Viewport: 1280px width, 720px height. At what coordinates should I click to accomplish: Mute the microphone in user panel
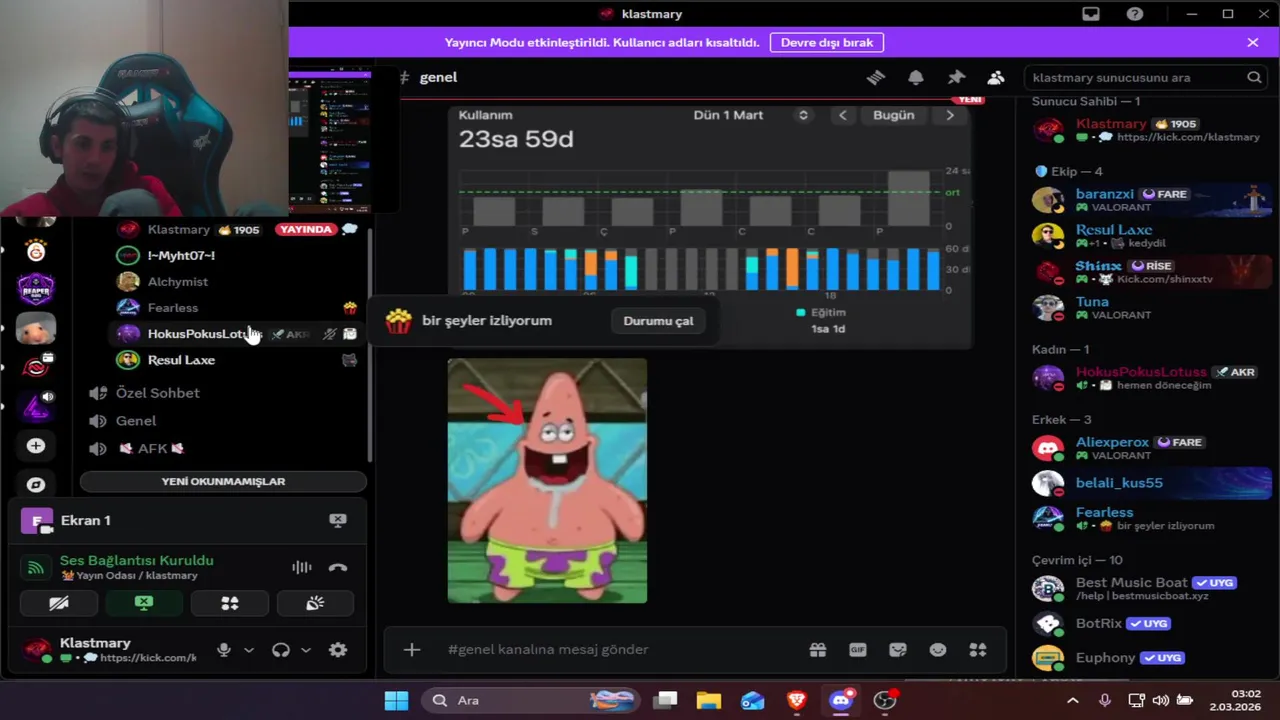pos(224,650)
